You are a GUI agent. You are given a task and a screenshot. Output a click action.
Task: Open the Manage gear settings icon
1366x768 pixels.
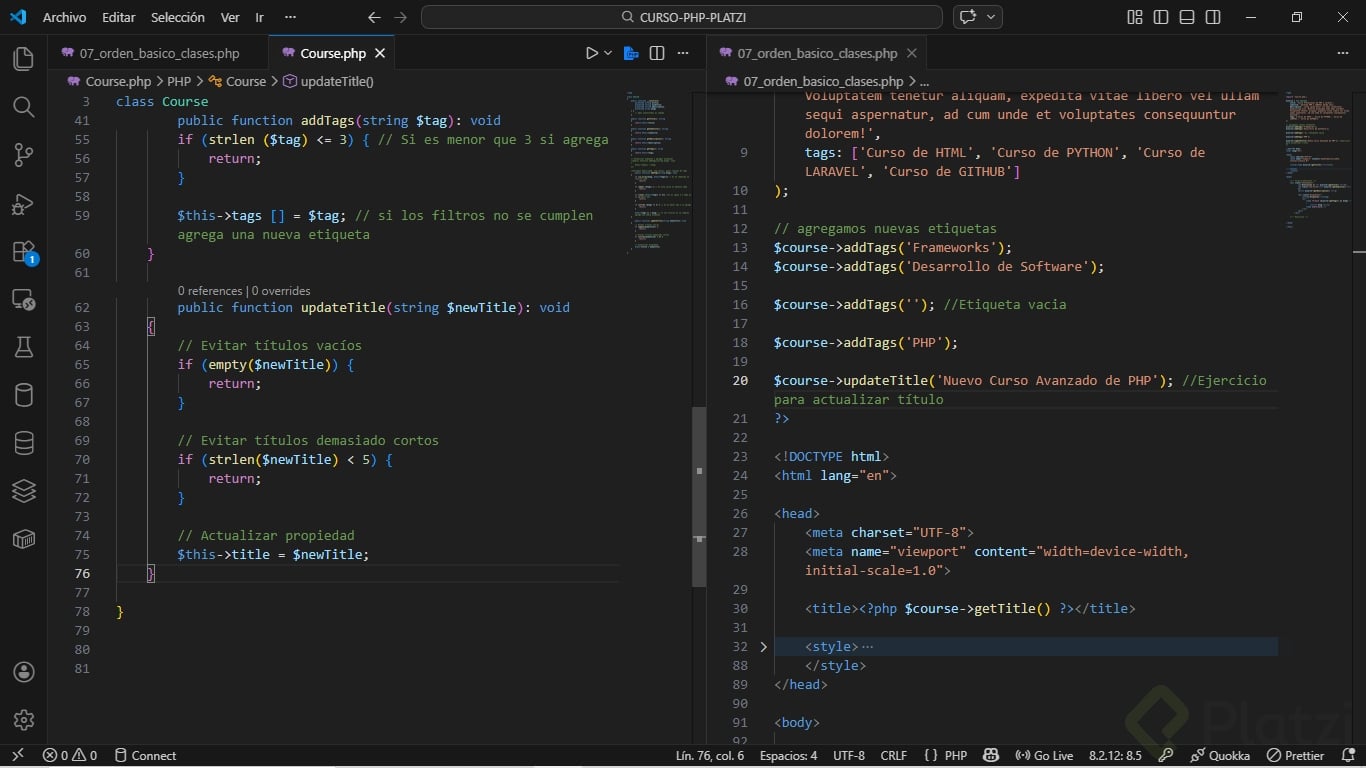coord(23,720)
